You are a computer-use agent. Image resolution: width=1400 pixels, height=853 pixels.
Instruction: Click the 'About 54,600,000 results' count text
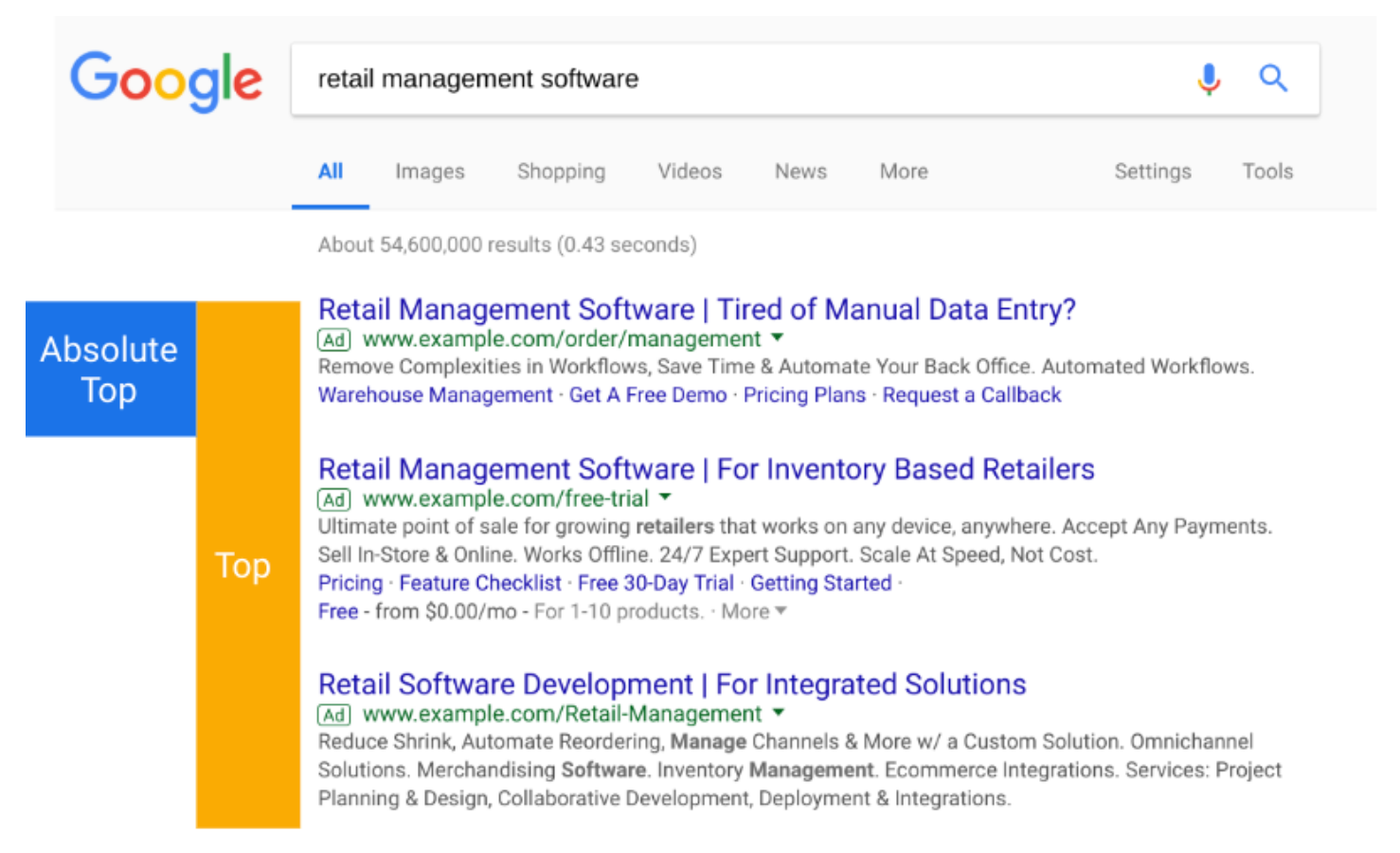tap(508, 245)
